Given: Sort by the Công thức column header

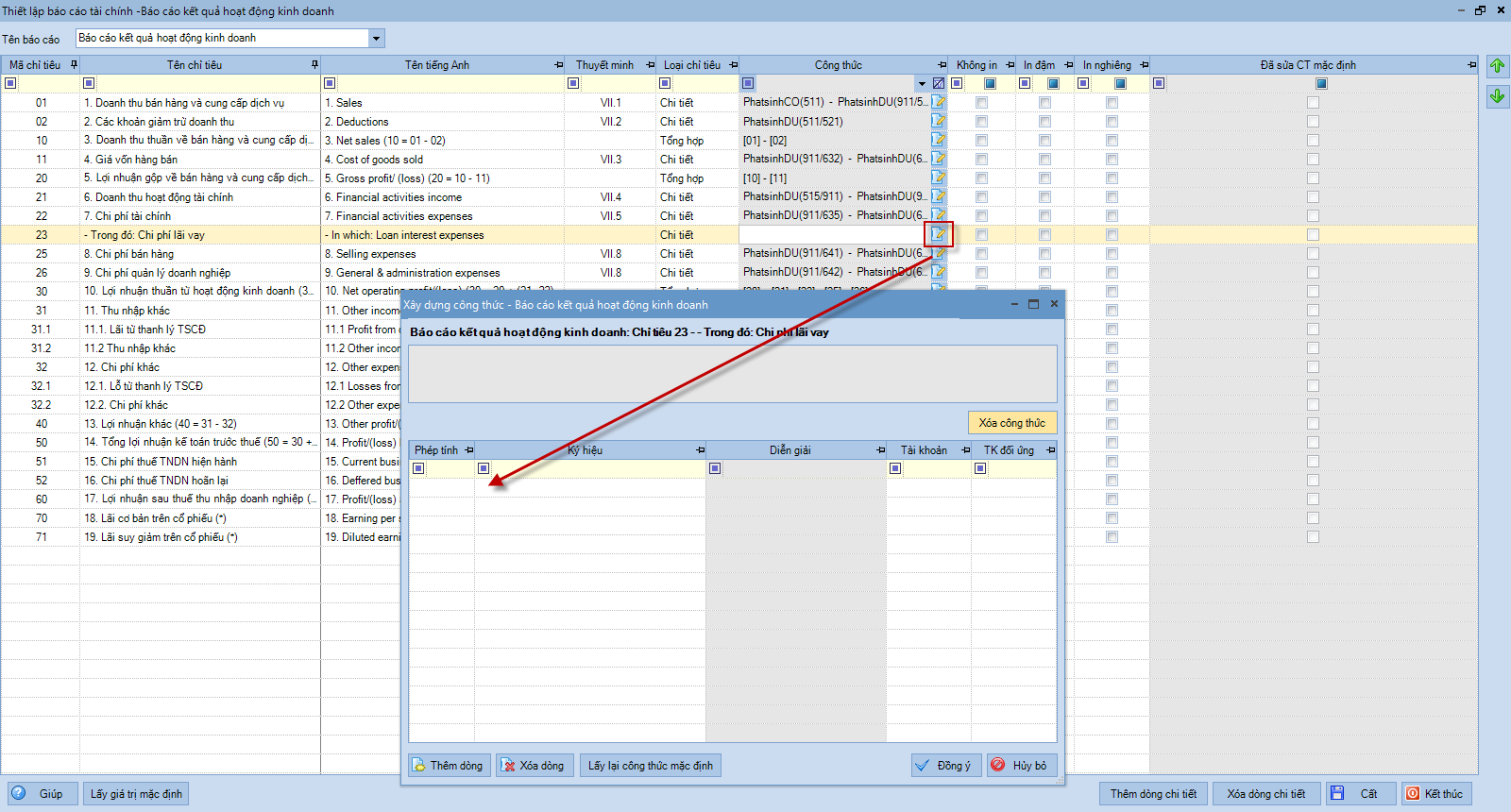Looking at the screenshot, I should point(839,65).
